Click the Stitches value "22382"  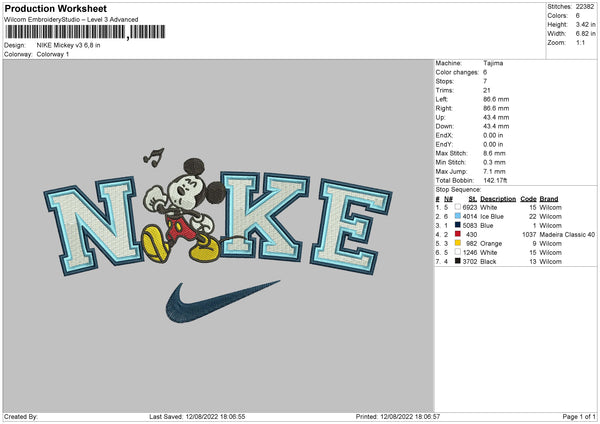(x=585, y=7)
